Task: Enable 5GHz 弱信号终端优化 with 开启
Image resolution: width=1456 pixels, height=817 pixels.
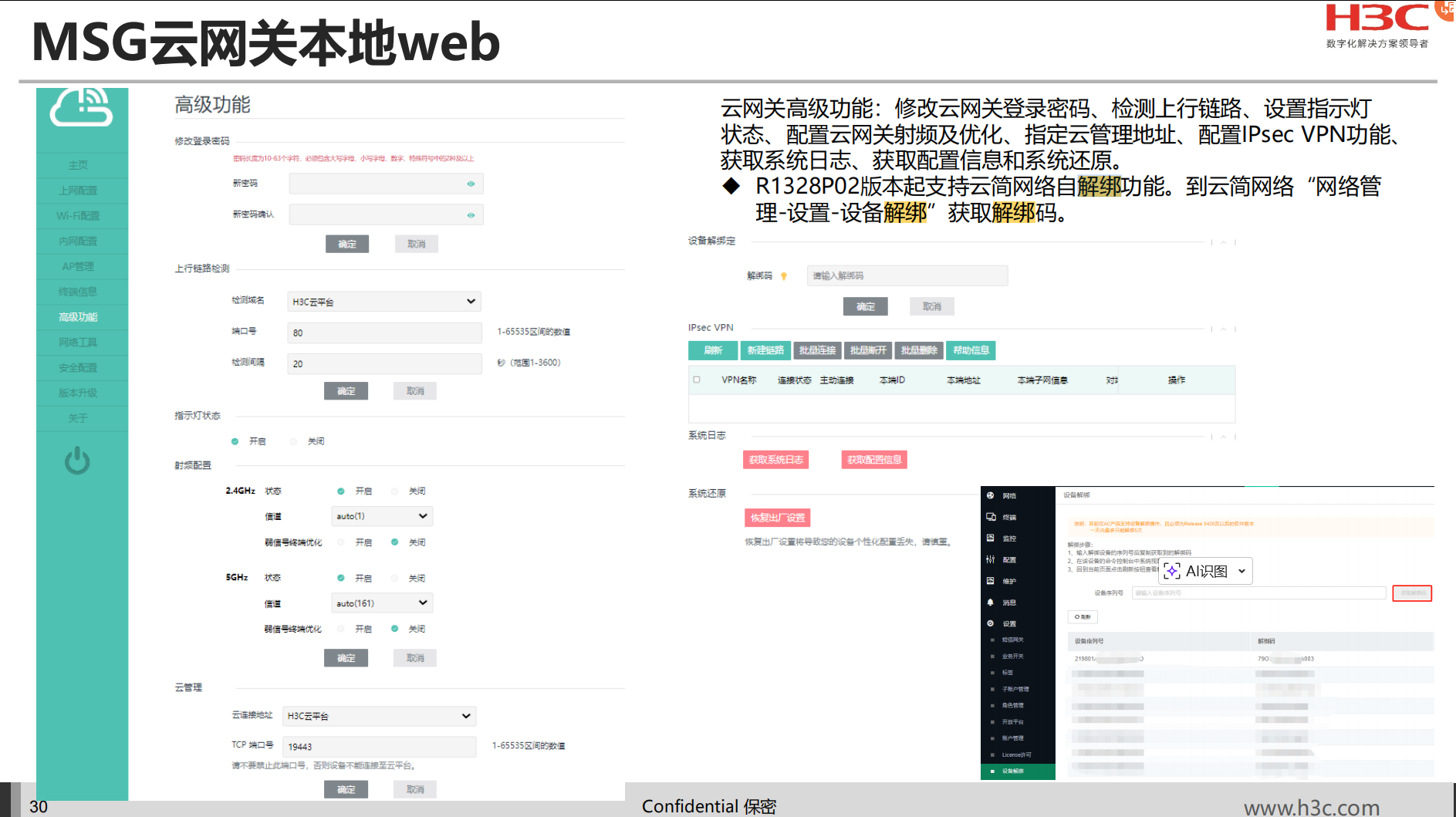Action: pyautogui.click(x=341, y=629)
